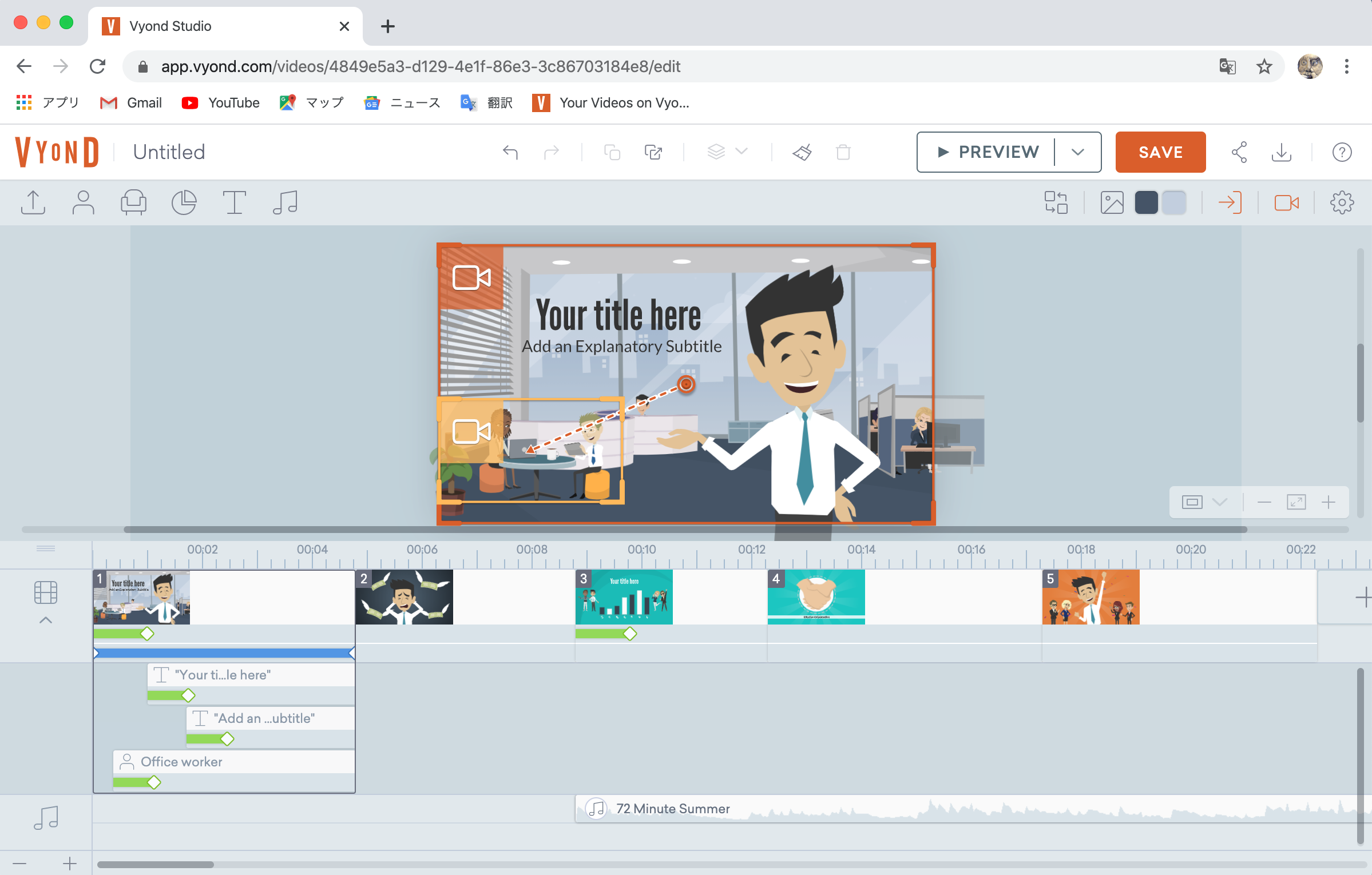1372x875 pixels.
Task: Open the layer order dropdown chevron
Action: [741, 152]
